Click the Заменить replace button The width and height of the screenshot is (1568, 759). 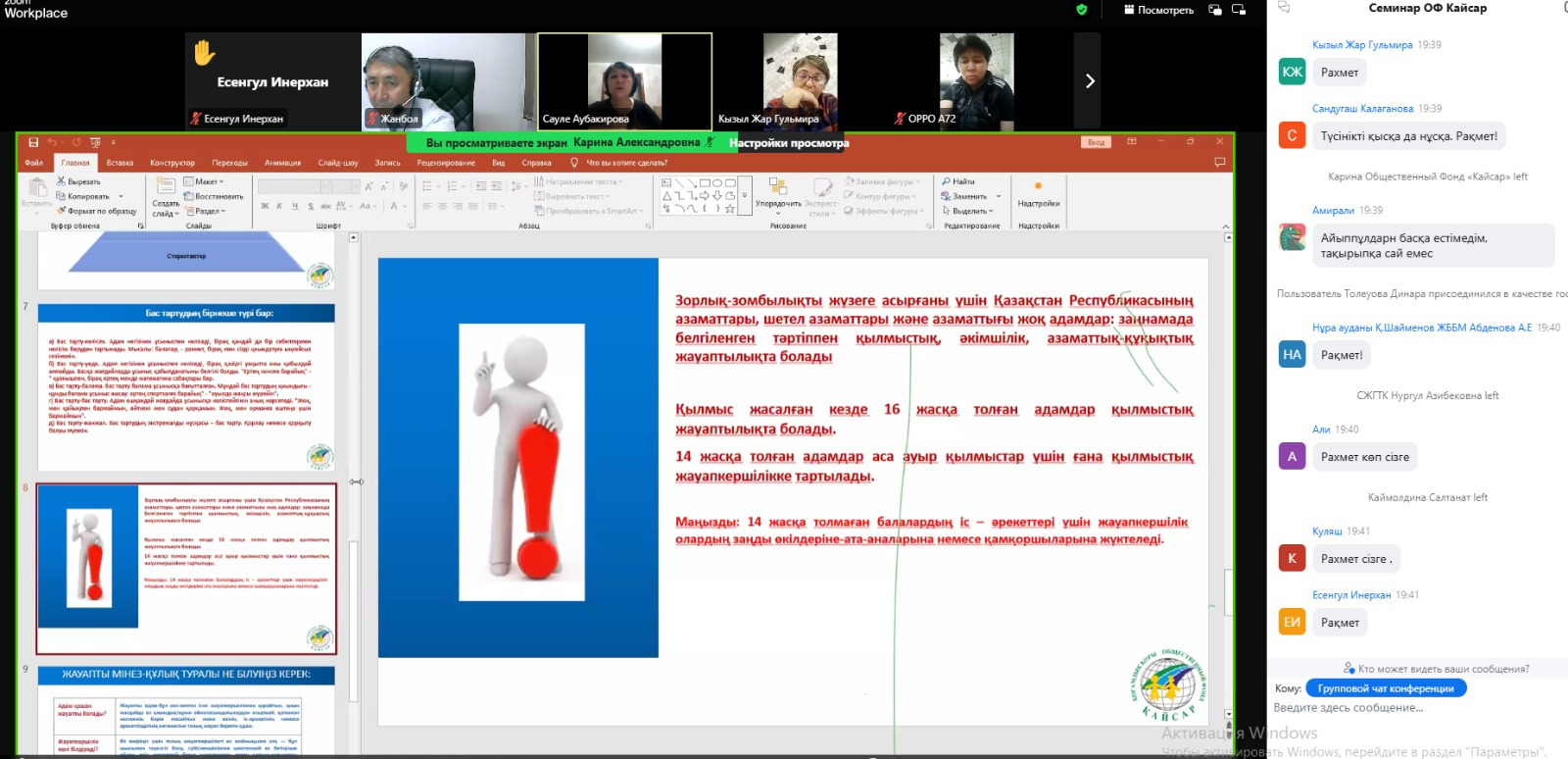[964, 196]
